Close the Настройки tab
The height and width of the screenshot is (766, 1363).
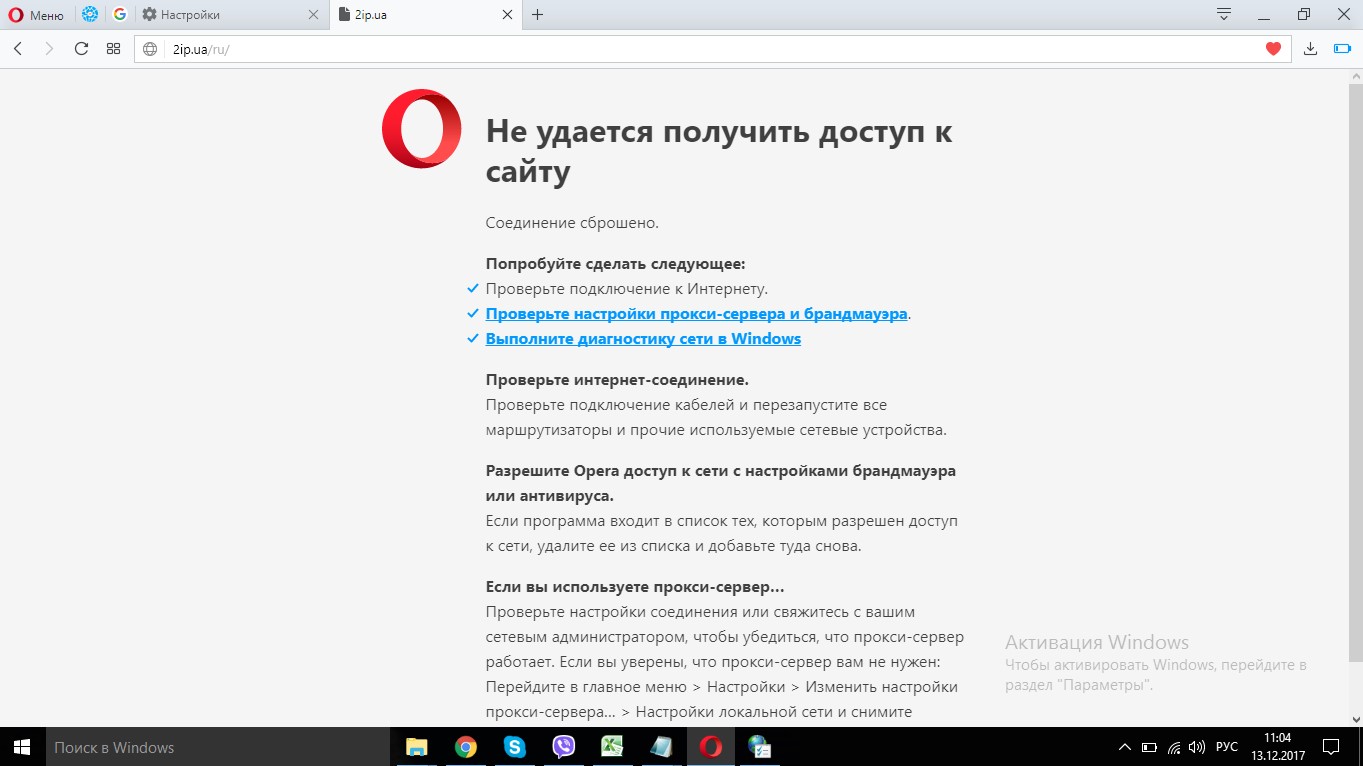pyautogui.click(x=311, y=15)
